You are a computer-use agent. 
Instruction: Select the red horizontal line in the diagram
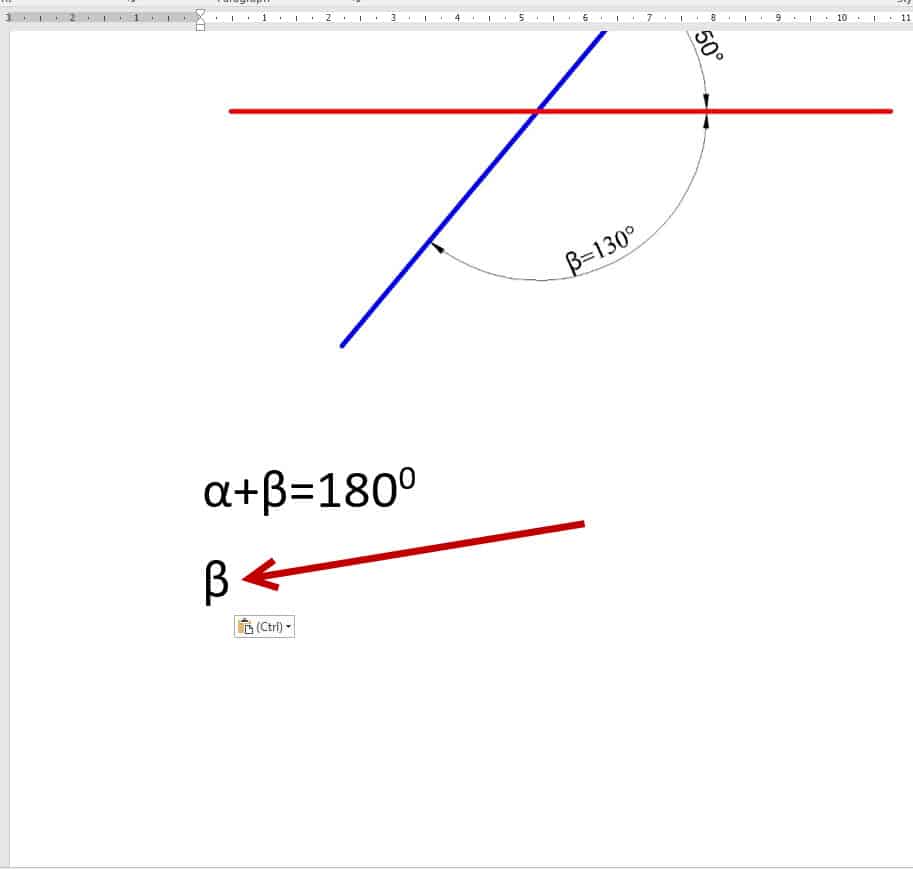[x=560, y=111]
